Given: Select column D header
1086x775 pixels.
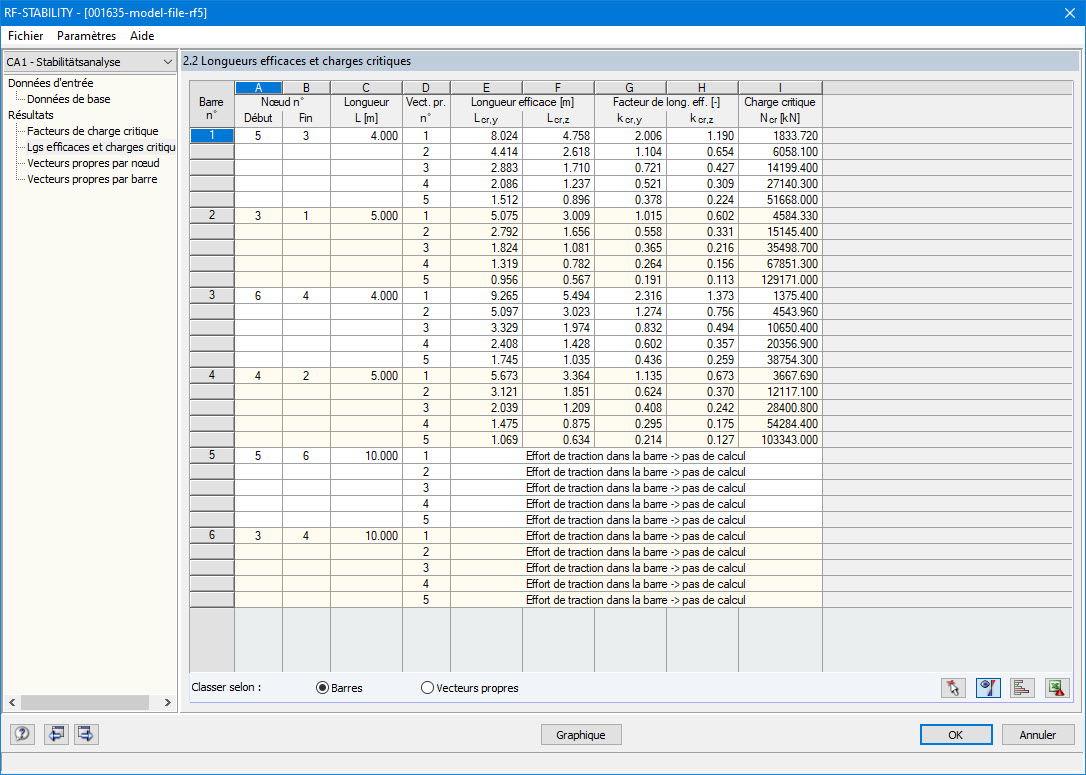Looking at the screenshot, I should point(426,87).
